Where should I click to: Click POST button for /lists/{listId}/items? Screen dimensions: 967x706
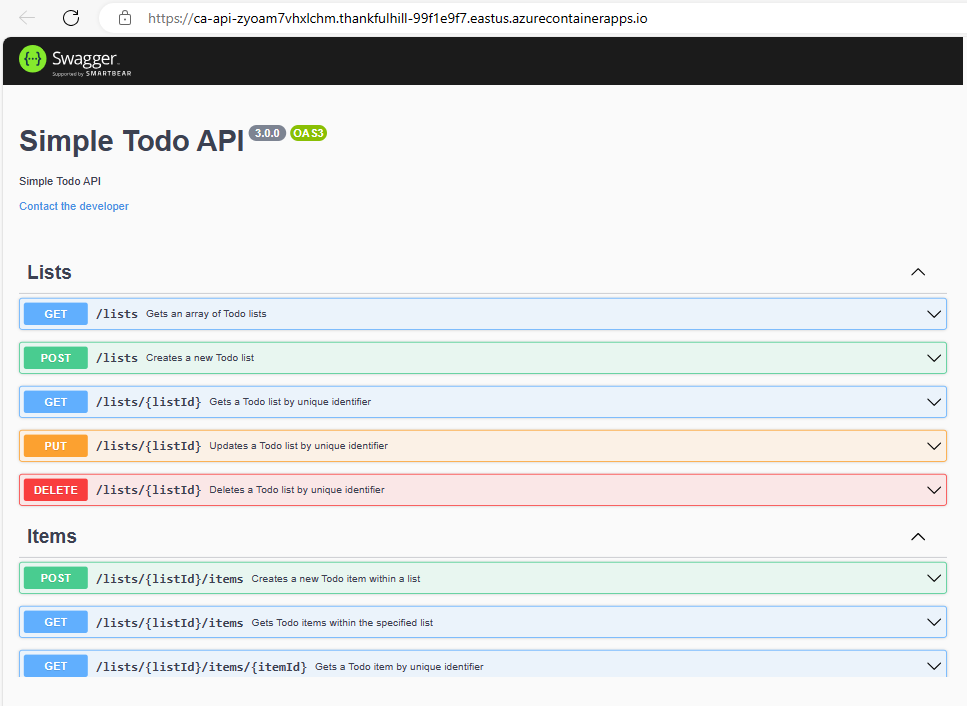(56, 578)
